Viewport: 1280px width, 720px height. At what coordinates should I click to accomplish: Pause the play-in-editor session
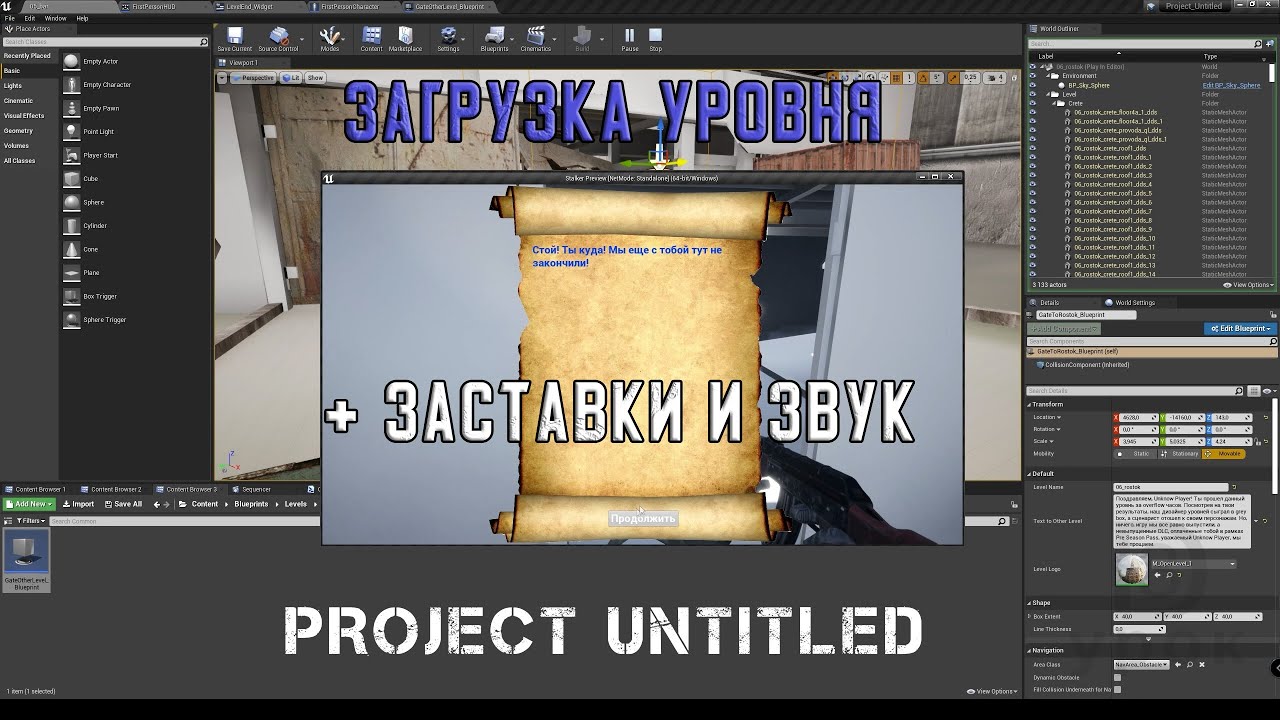629,38
